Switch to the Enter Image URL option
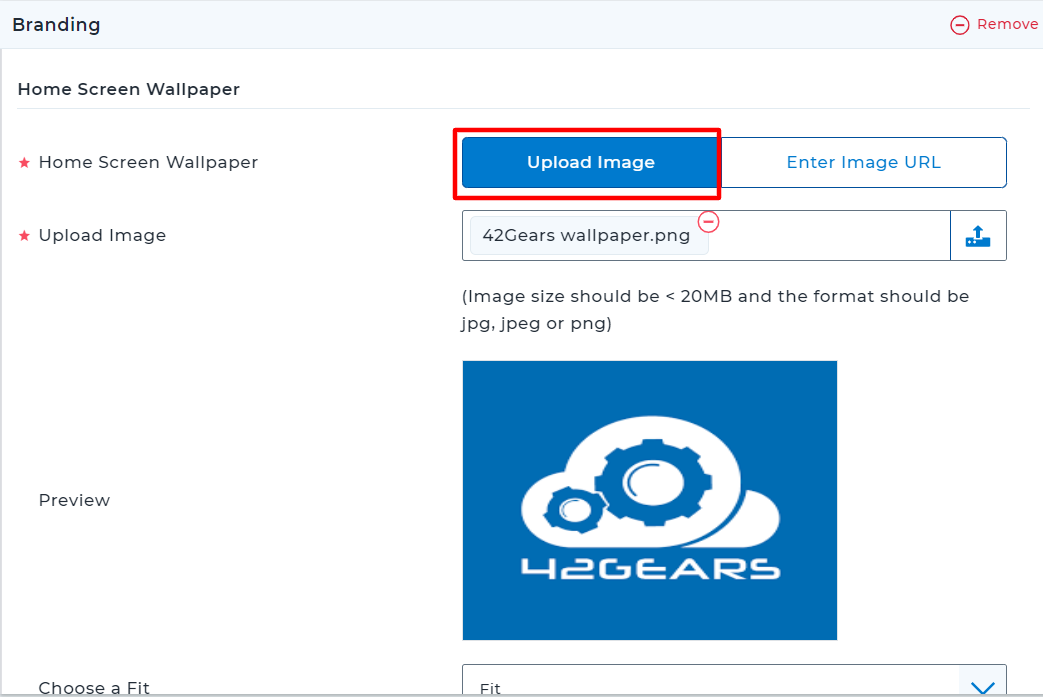This screenshot has width=1043, height=697. click(x=863, y=162)
